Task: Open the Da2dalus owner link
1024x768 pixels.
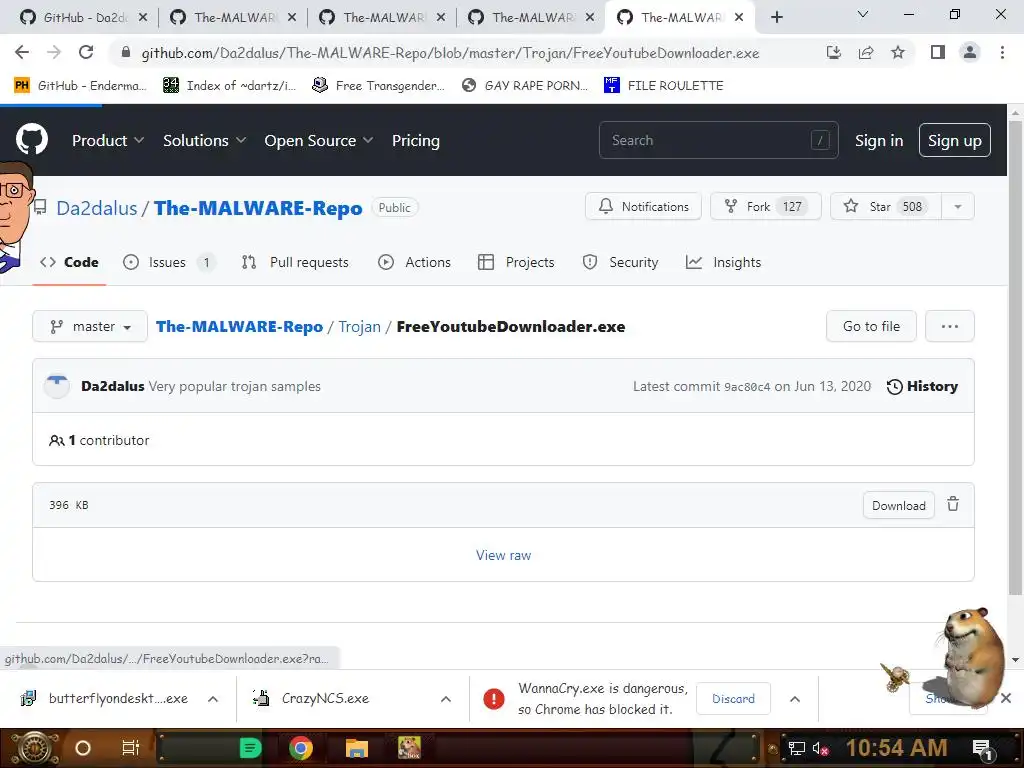Action: [97, 208]
